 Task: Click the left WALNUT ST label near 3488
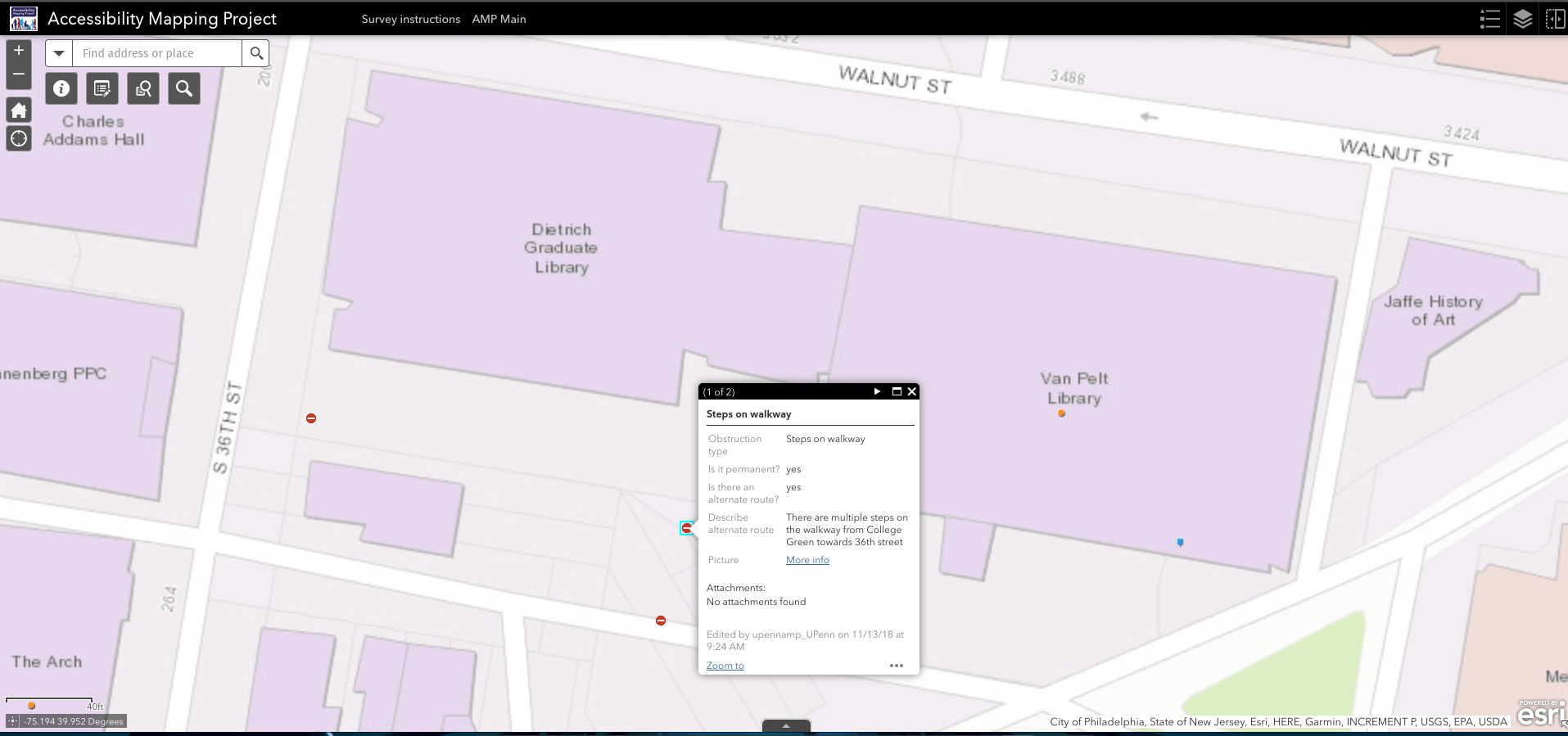click(895, 80)
